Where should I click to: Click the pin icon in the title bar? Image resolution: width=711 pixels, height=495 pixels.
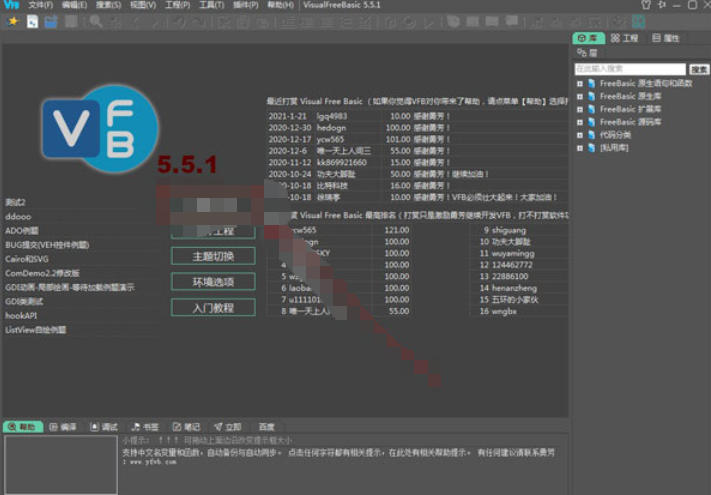[662, 5]
